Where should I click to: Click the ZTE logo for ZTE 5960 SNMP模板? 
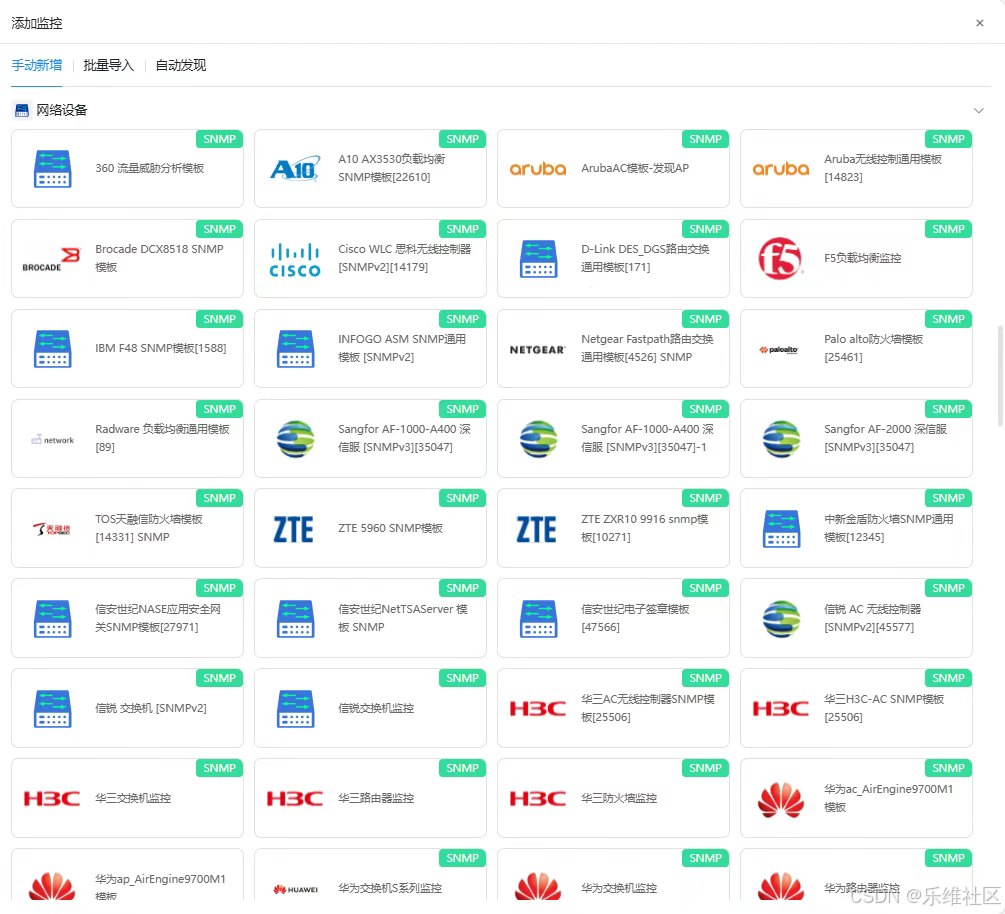point(294,529)
